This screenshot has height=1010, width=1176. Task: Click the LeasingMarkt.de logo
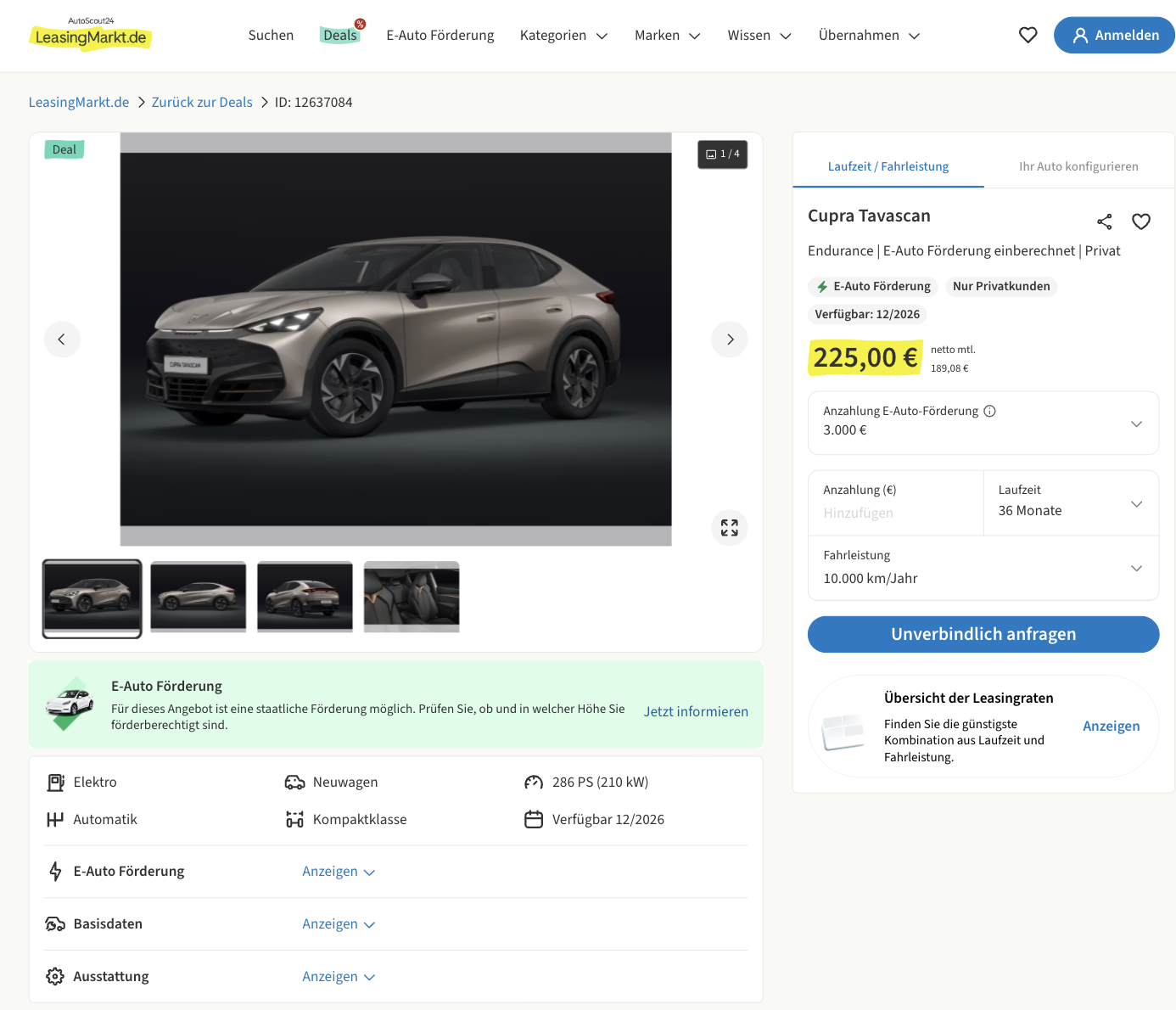[x=91, y=36]
